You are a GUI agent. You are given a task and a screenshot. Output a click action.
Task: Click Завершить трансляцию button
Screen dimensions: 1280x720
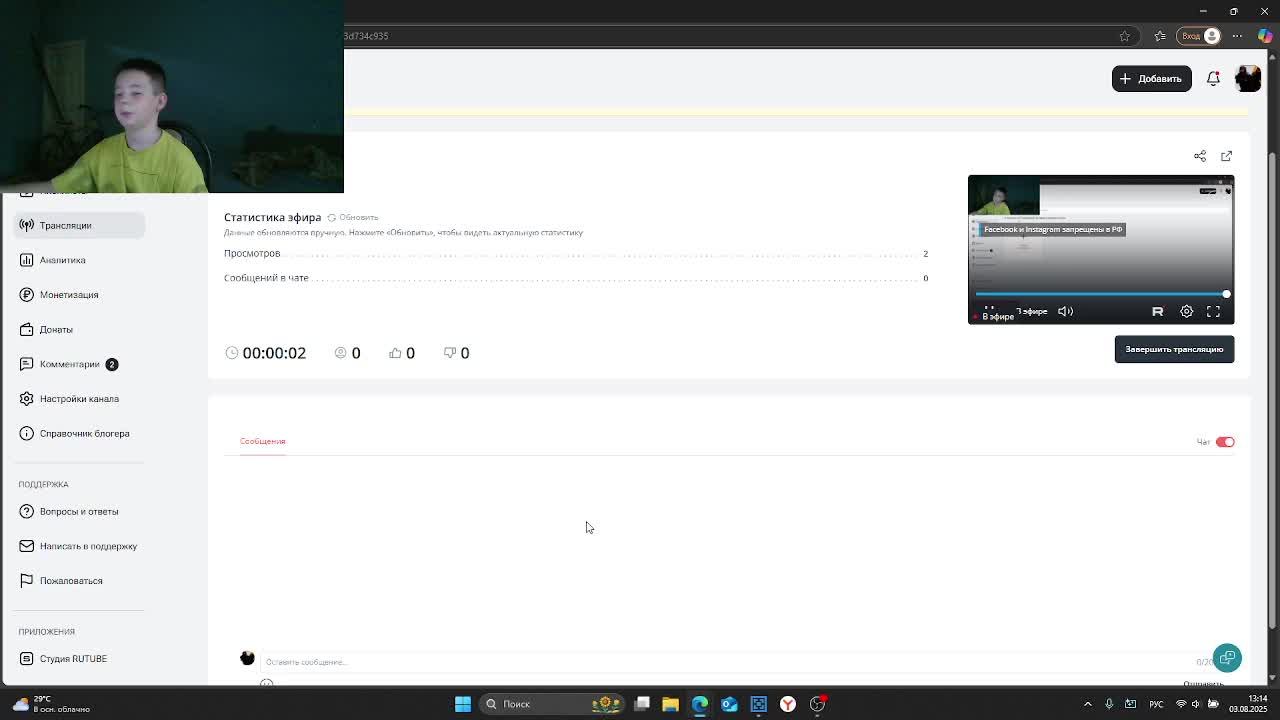tap(1174, 349)
